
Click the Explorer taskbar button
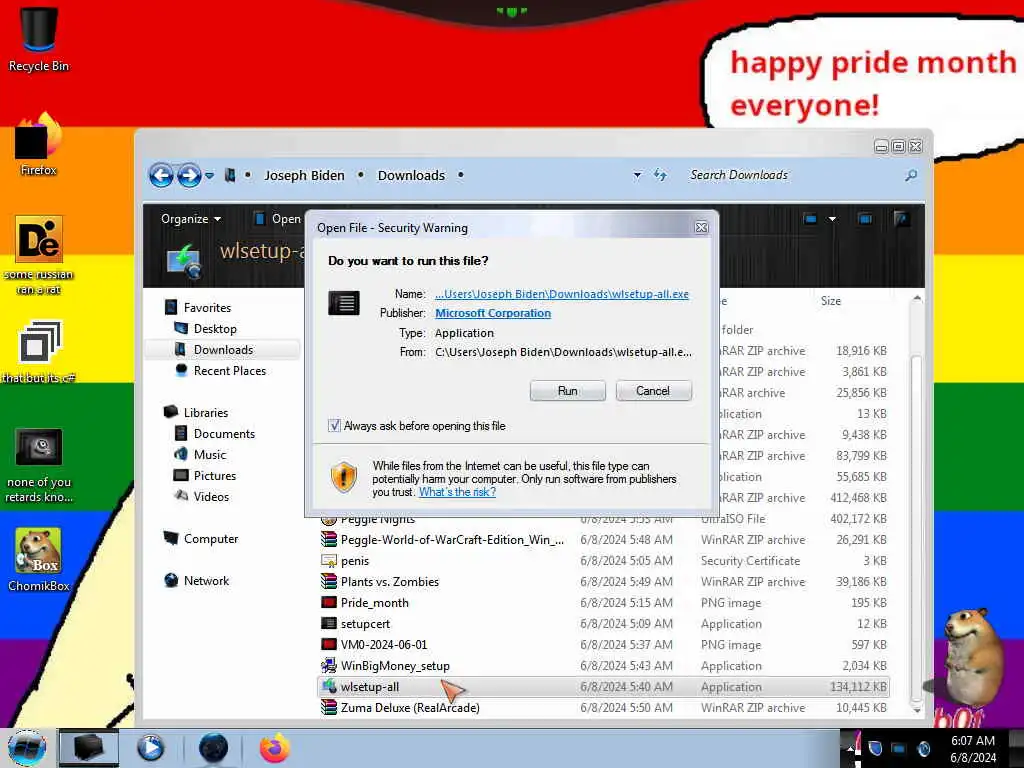click(89, 748)
